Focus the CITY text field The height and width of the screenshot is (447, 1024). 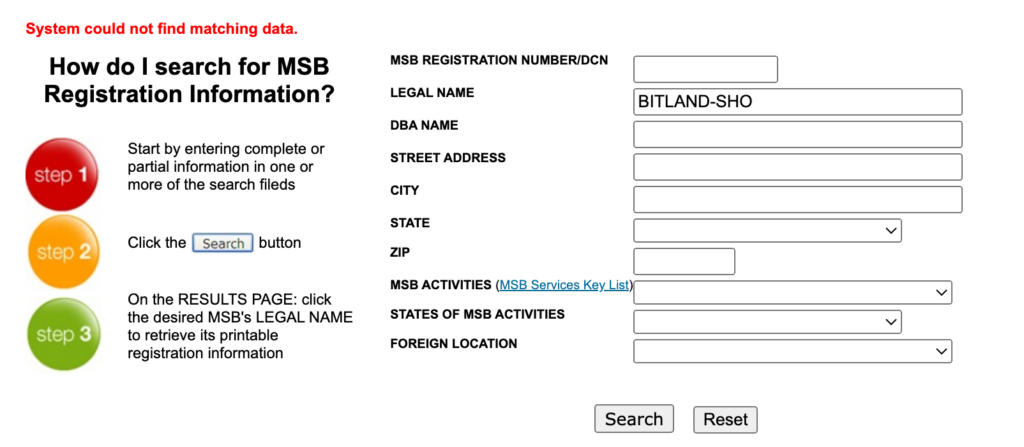coord(797,200)
